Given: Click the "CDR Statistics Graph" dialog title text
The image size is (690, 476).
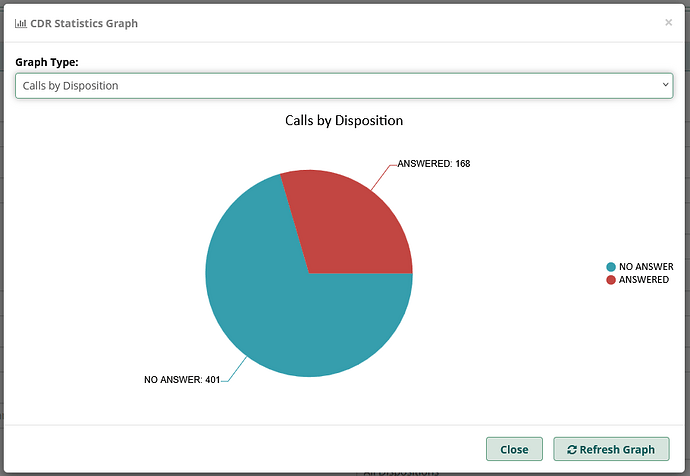Looking at the screenshot, I should click(x=84, y=23).
